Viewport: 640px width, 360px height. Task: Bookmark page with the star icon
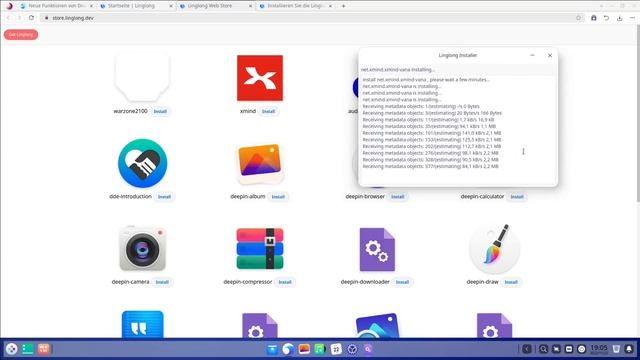click(578, 18)
